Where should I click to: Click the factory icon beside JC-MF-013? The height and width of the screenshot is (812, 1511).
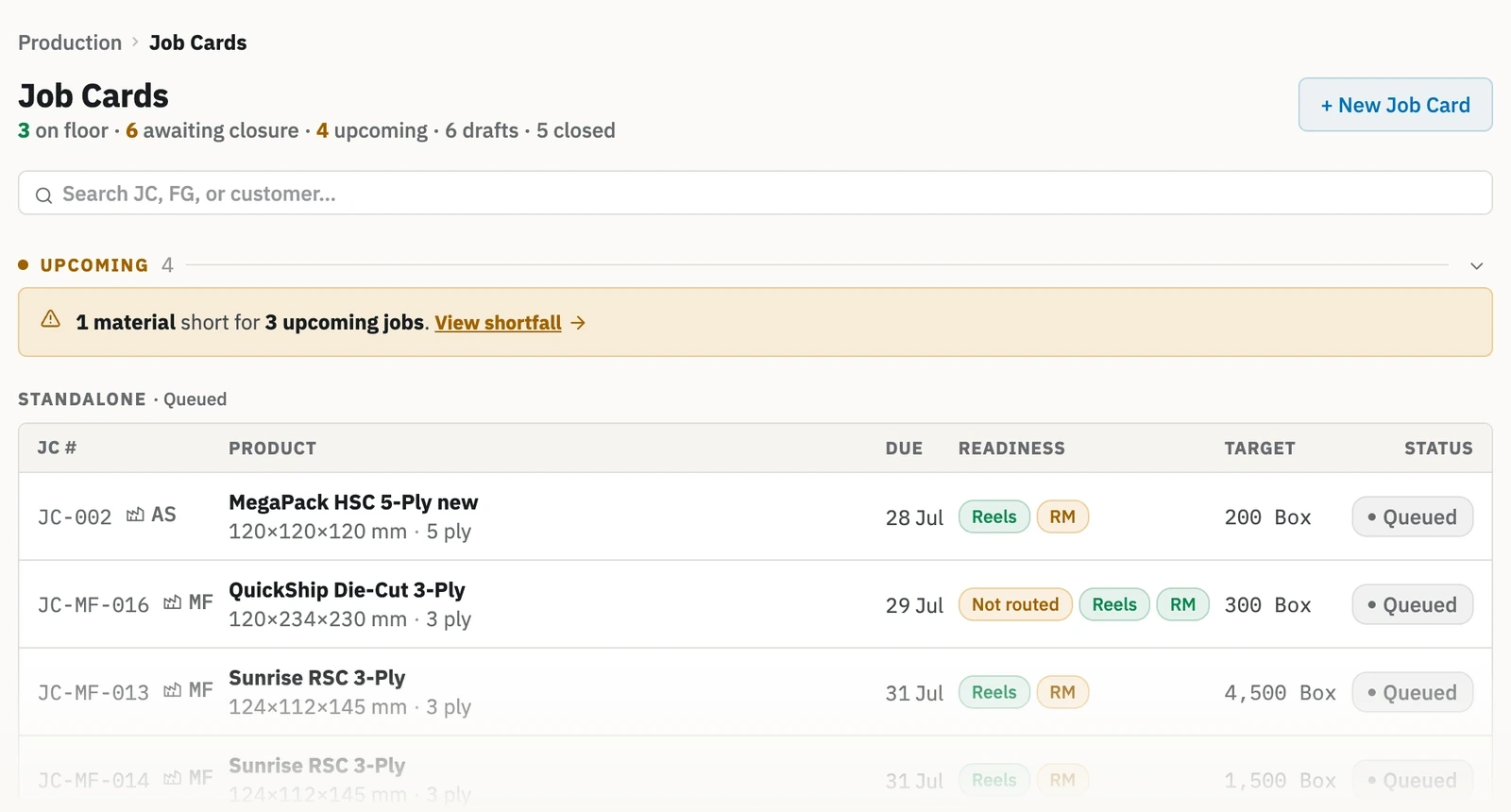coord(173,690)
